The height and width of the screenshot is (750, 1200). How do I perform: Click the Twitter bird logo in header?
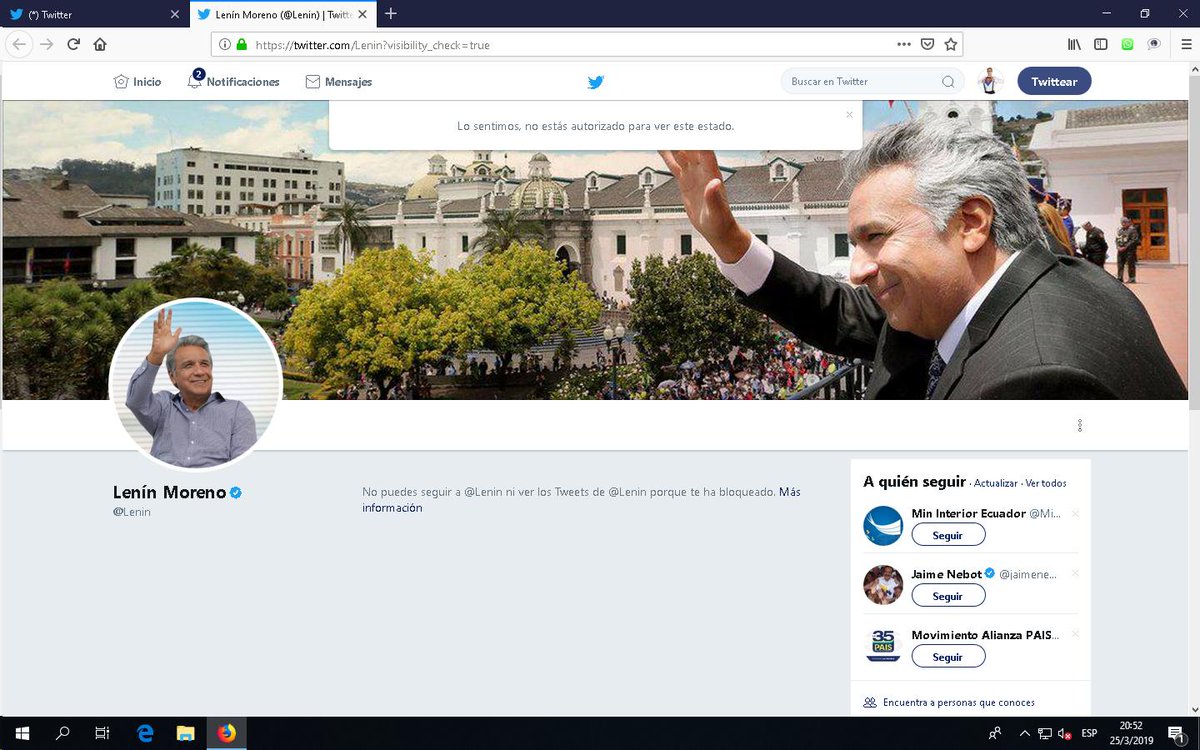pos(596,82)
